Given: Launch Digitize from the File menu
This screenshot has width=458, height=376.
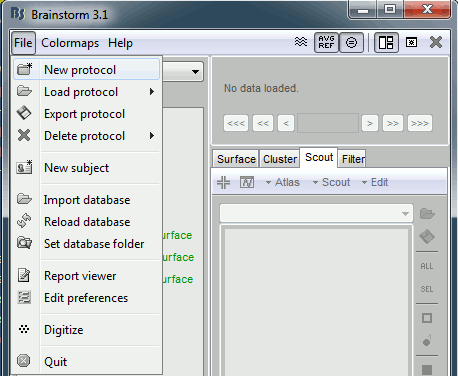Looking at the screenshot, I should 86,330.
